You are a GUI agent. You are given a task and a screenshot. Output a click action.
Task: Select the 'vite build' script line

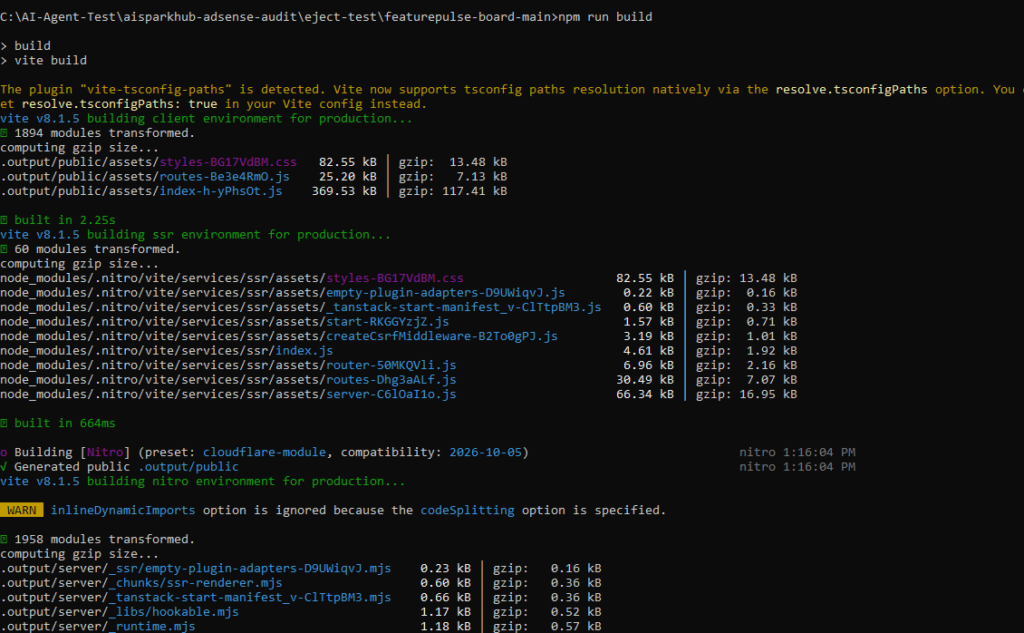[x=44, y=60]
